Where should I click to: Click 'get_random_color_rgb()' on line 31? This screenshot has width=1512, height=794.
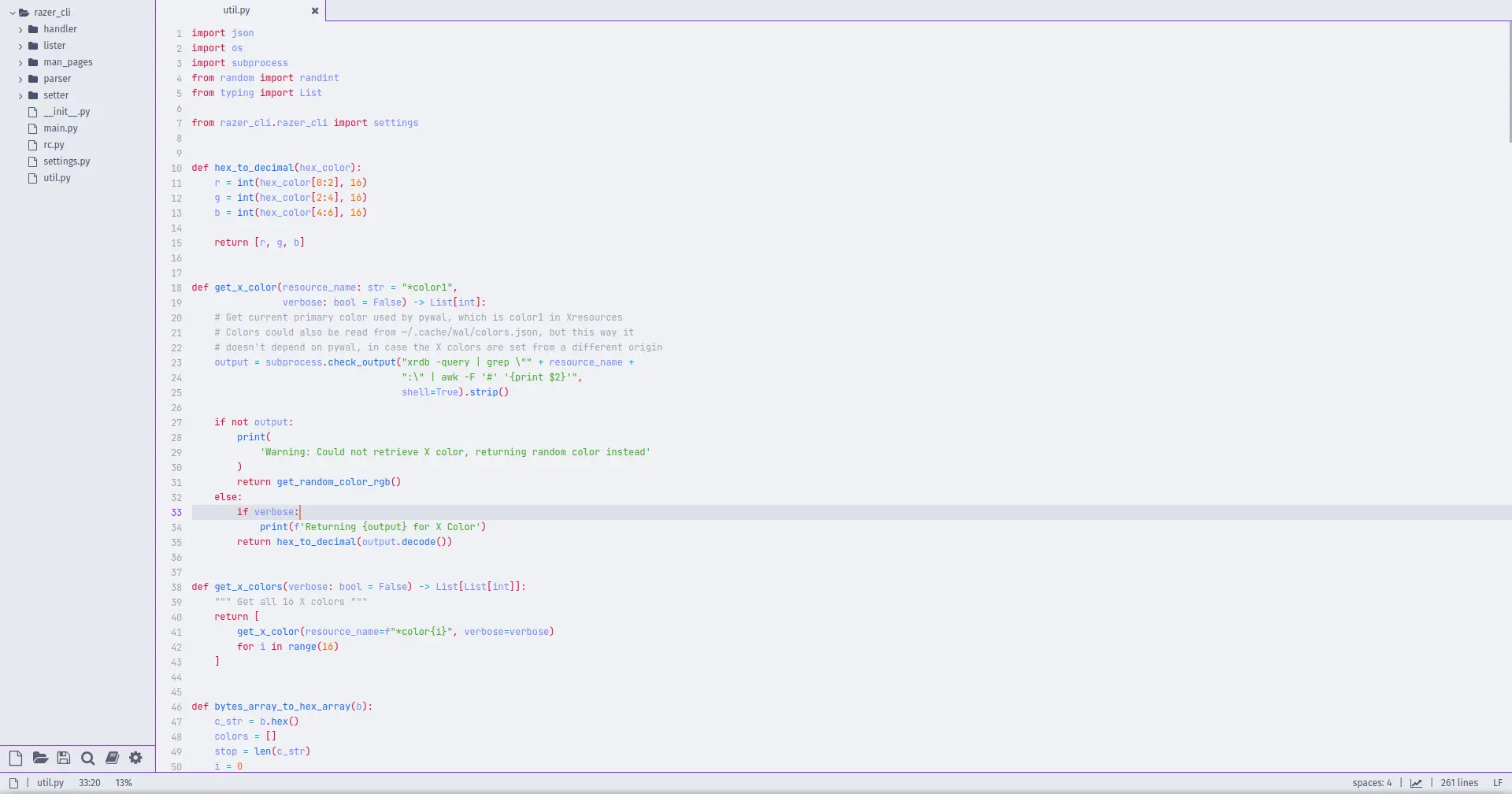pyautogui.click(x=339, y=482)
